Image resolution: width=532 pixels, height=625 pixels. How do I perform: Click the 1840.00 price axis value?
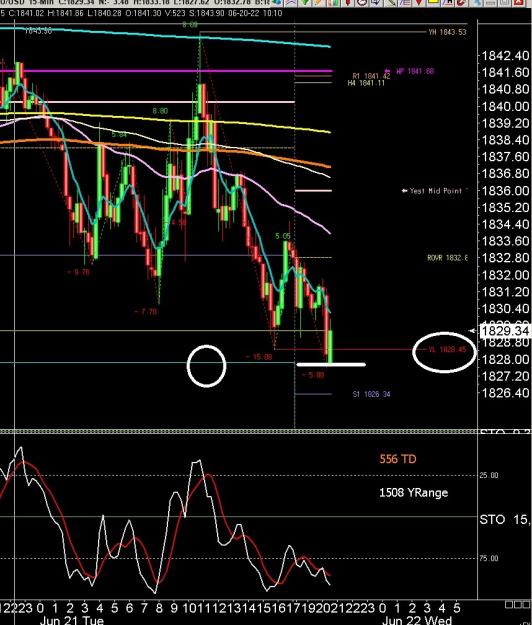click(x=505, y=106)
